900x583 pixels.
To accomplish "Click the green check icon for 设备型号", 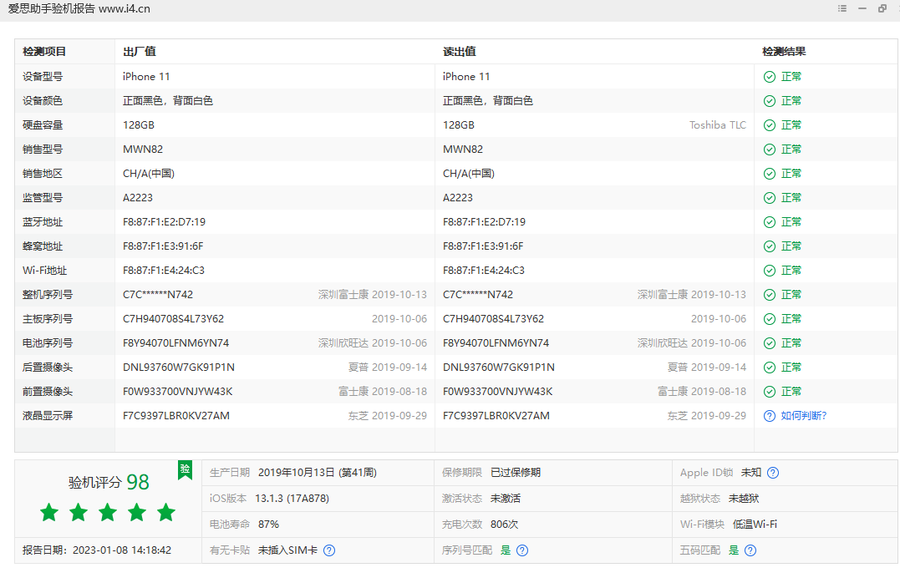I will tap(769, 77).
